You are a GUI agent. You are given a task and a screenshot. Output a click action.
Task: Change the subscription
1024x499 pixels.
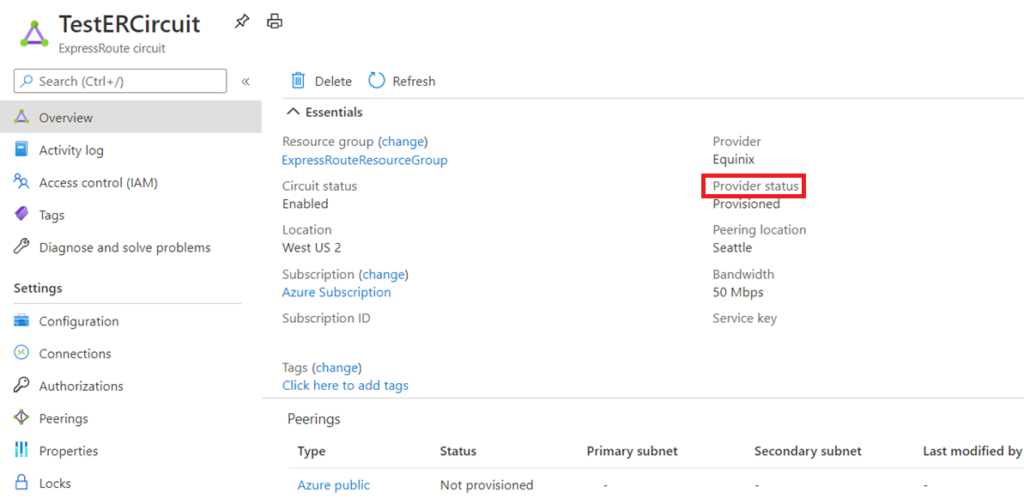(384, 274)
